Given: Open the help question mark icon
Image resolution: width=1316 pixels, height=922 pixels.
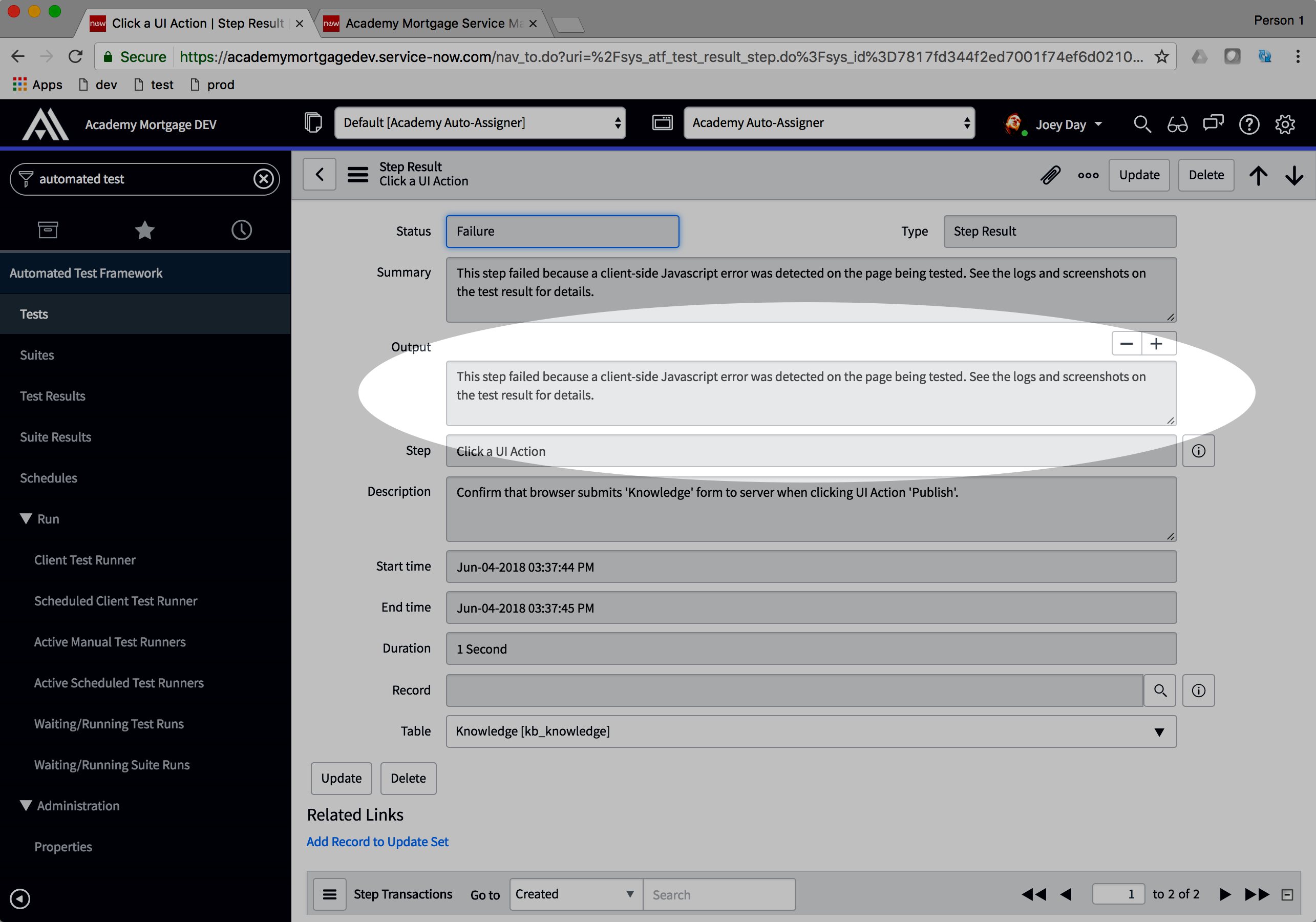Looking at the screenshot, I should (1249, 124).
